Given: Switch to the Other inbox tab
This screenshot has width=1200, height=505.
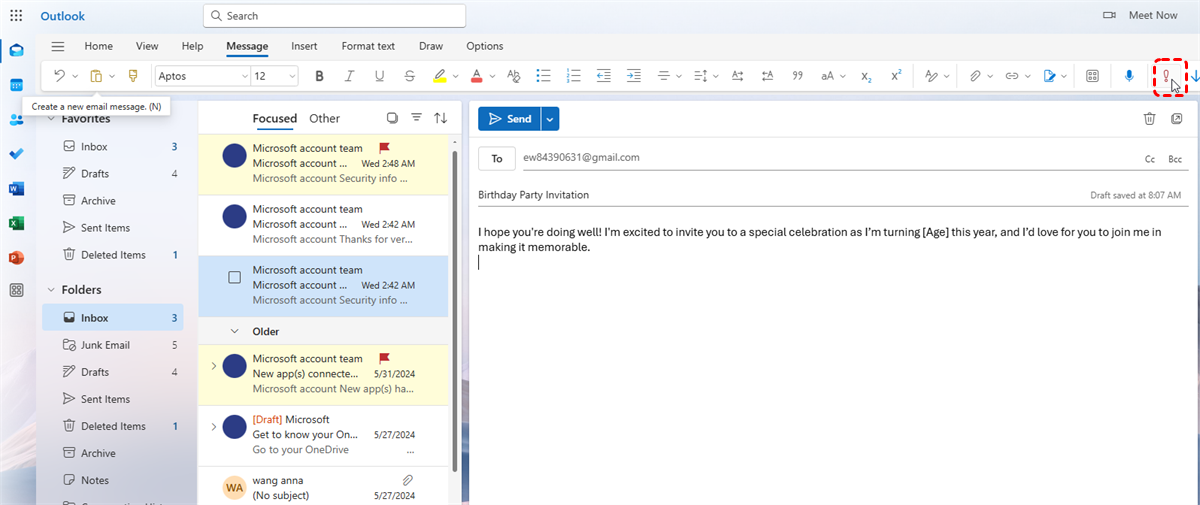Looking at the screenshot, I should click(324, 118).
